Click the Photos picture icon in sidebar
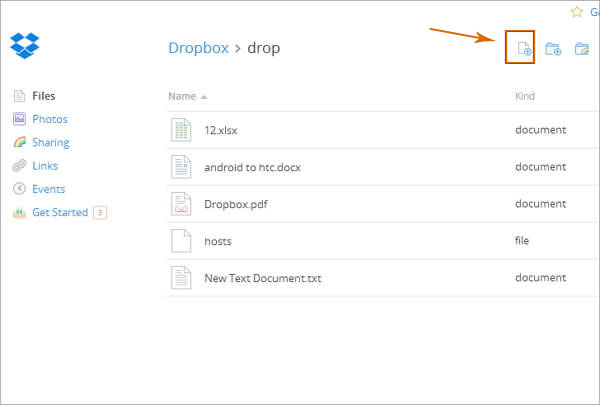The width and height of the screenshot is (600, 405). tap(19, 119)
